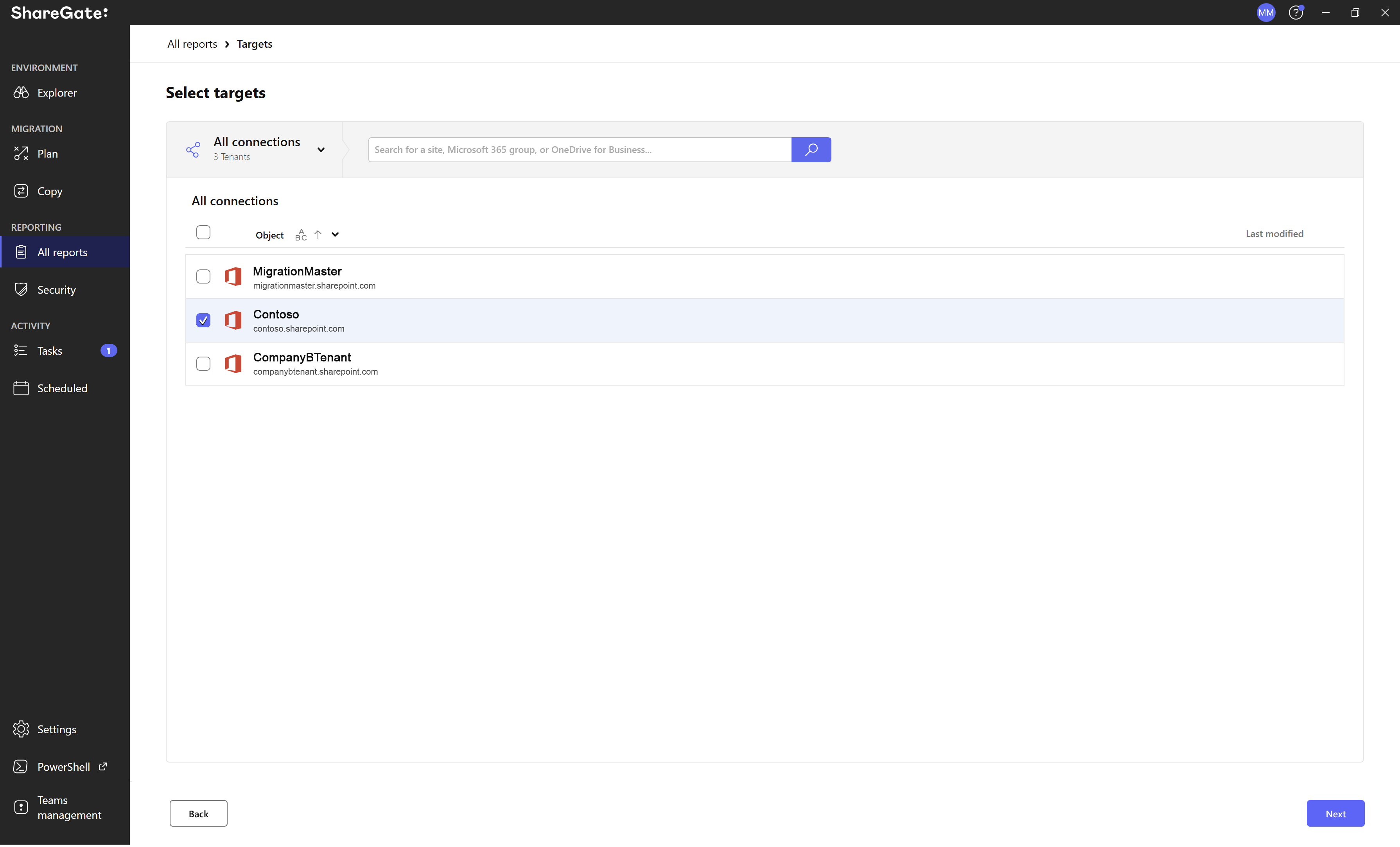This screenshot has height=847, width=1400.
Task: Select All reports in the sidebar
Action: [x=65, y=252]
